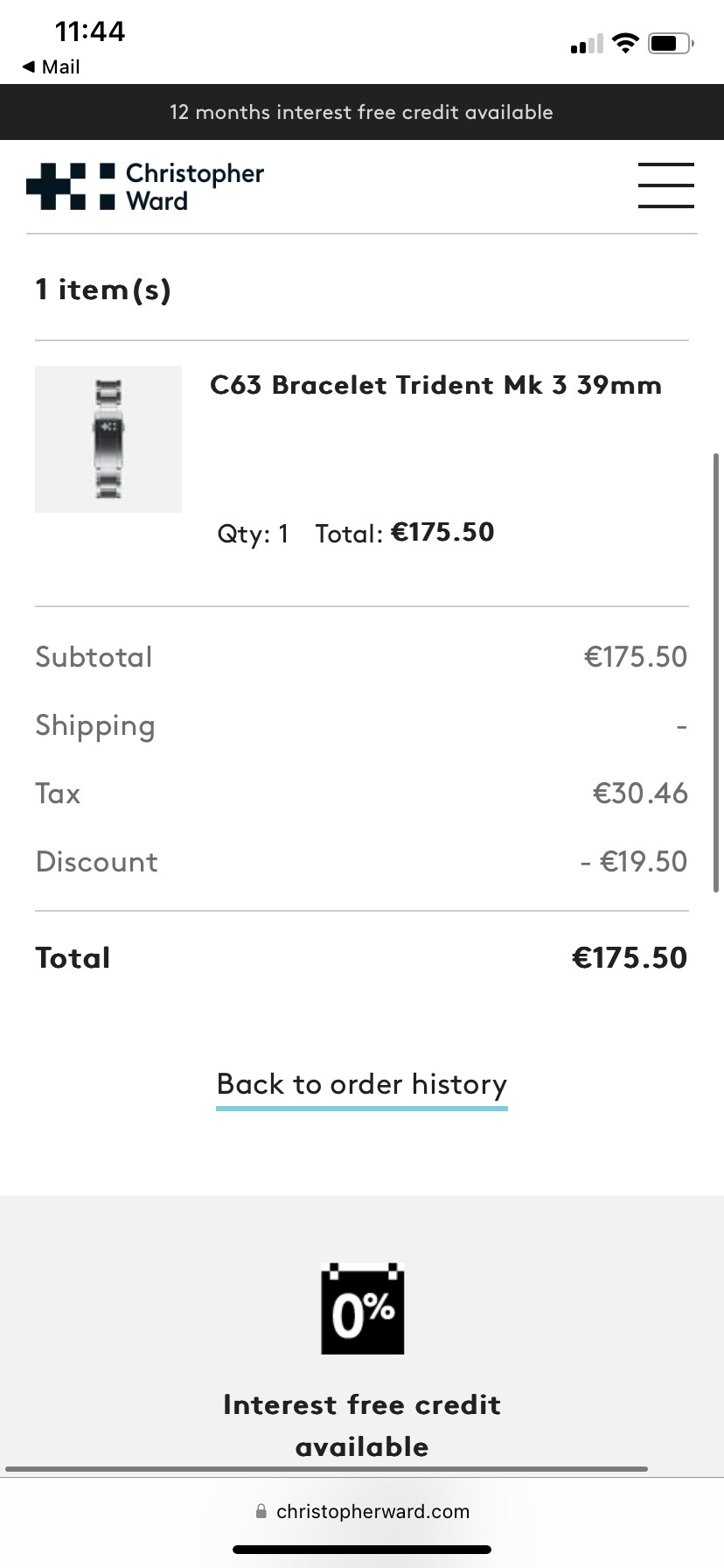Open the C63 Bracelet Trident product title
The image size is (724, 1568).
click(x=435, y=385)
